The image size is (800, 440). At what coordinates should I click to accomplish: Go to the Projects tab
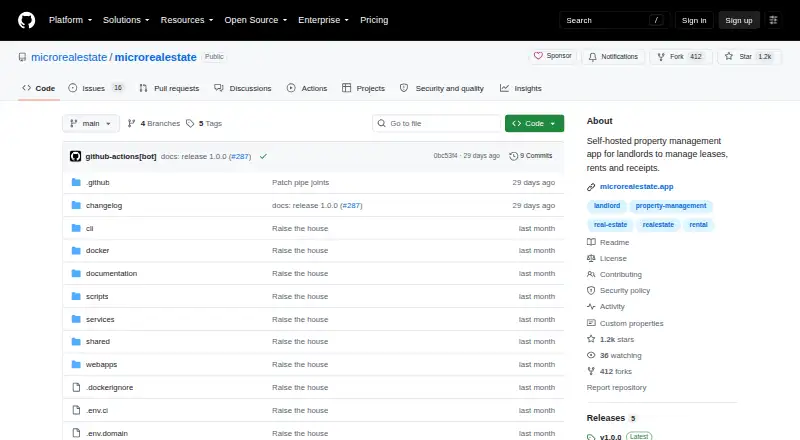(363, 88)
